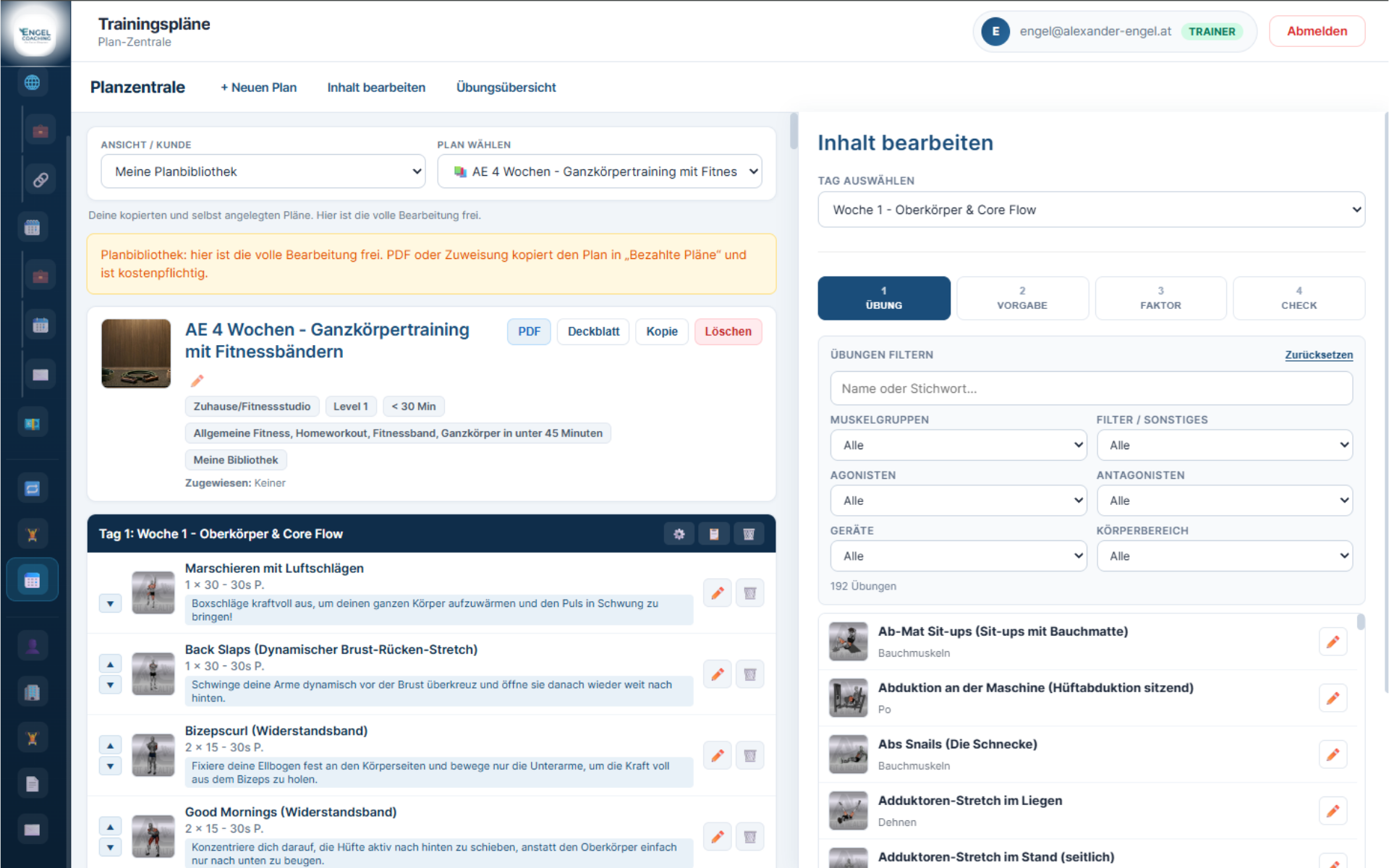The image size is (1389, 868).
Task: Edit Abduktion an der Maschine exercise
Action: click(x=1333, y=698)
